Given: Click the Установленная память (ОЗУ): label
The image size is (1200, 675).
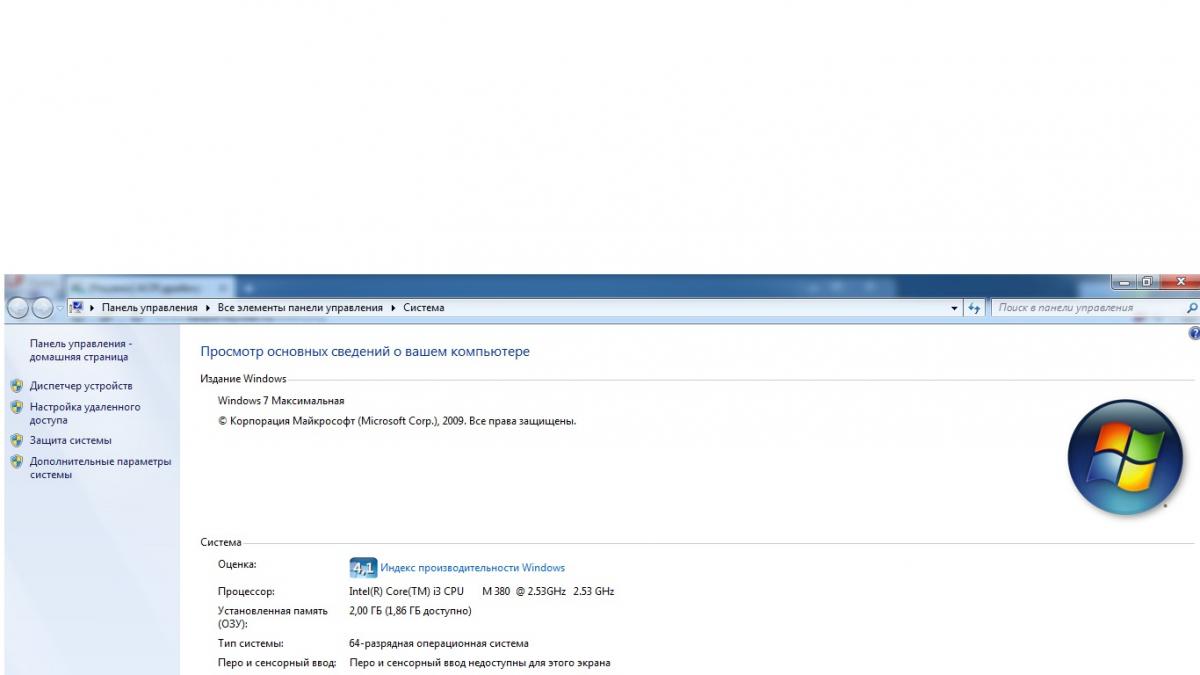Looking at the screenshot, I should (273, 617).
